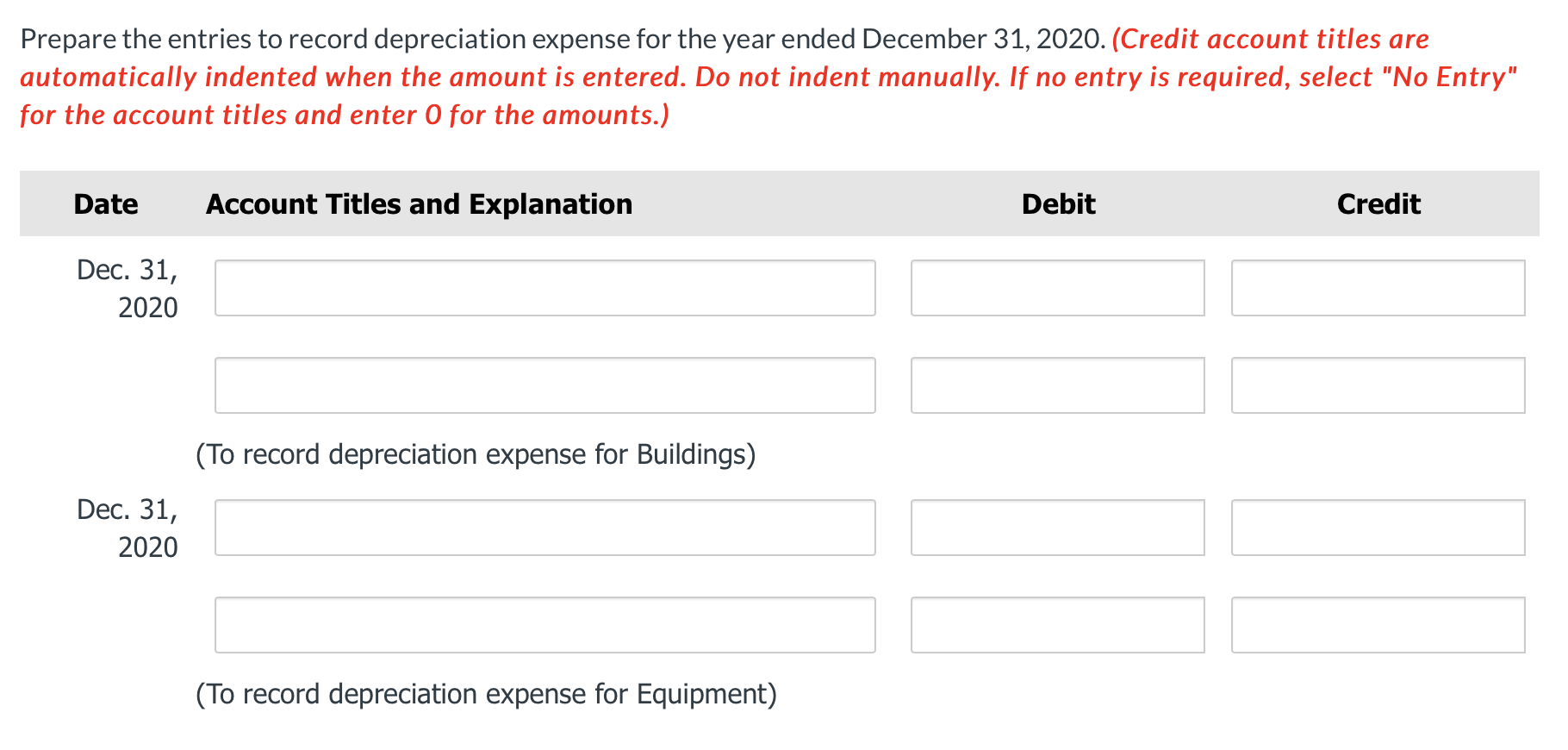The image size is (1568, 750).
Task: Click the Debit field on the second Equipment line
Action: click(x=1057, y=625)
